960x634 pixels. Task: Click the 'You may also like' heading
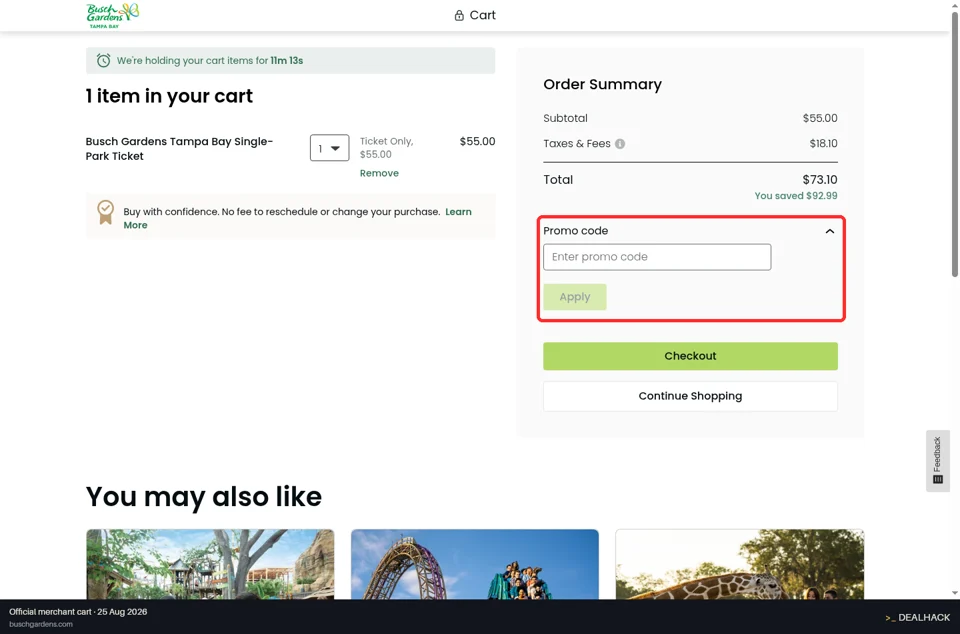coord(204,496)
